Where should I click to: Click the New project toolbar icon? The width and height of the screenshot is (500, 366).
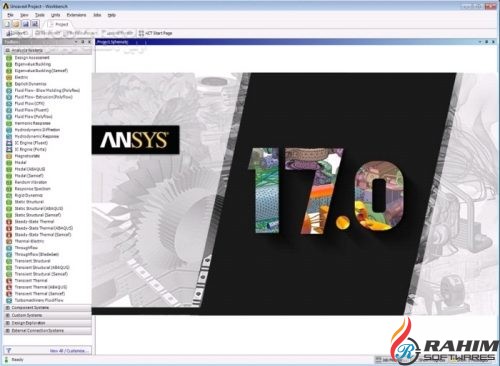7,24
